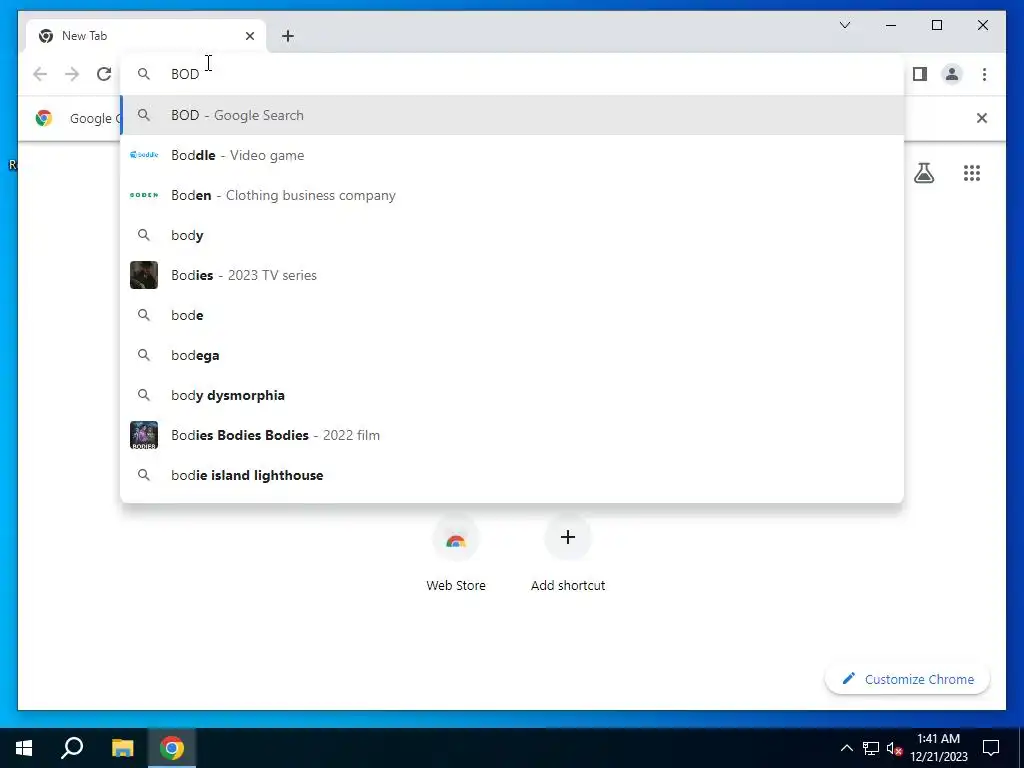The width and height of the screenshot is (1024, 768).
Task: Open the notification center icon
Action: point(991,748)
